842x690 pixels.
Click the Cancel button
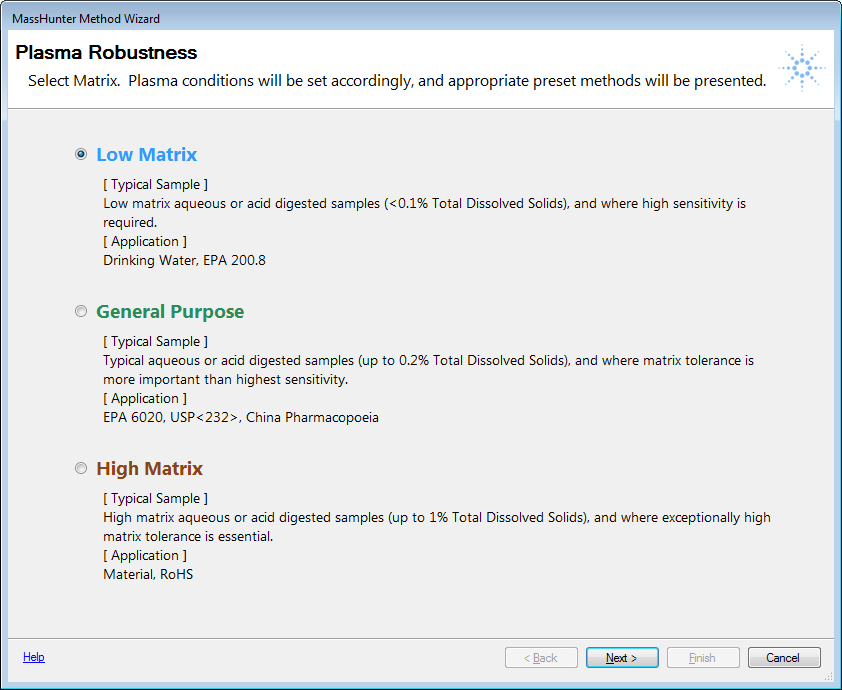[x=784, y=658]
